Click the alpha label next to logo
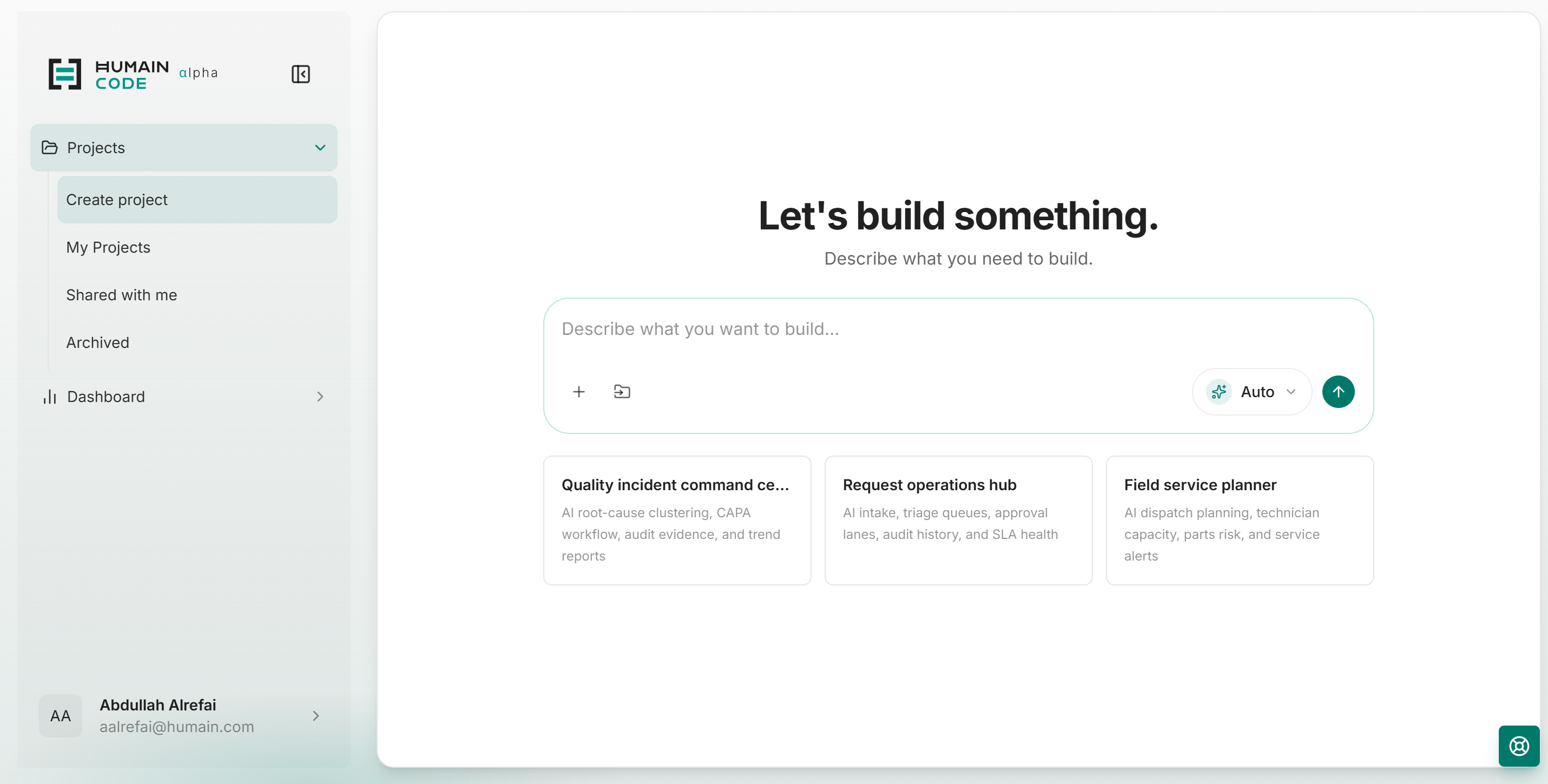 point(199,73)
